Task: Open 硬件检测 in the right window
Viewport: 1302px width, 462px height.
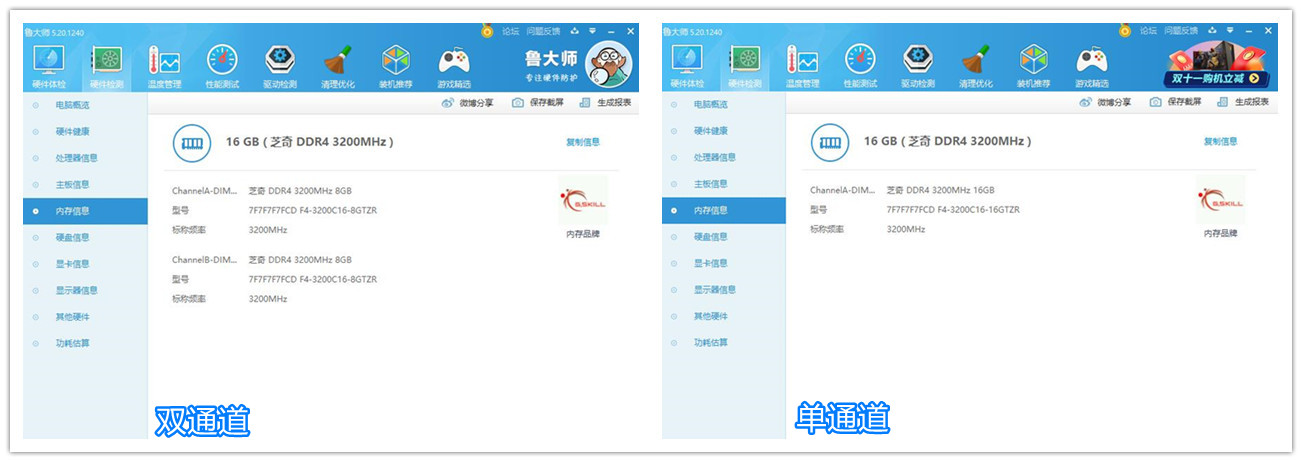Action: [x=744, y=66]
